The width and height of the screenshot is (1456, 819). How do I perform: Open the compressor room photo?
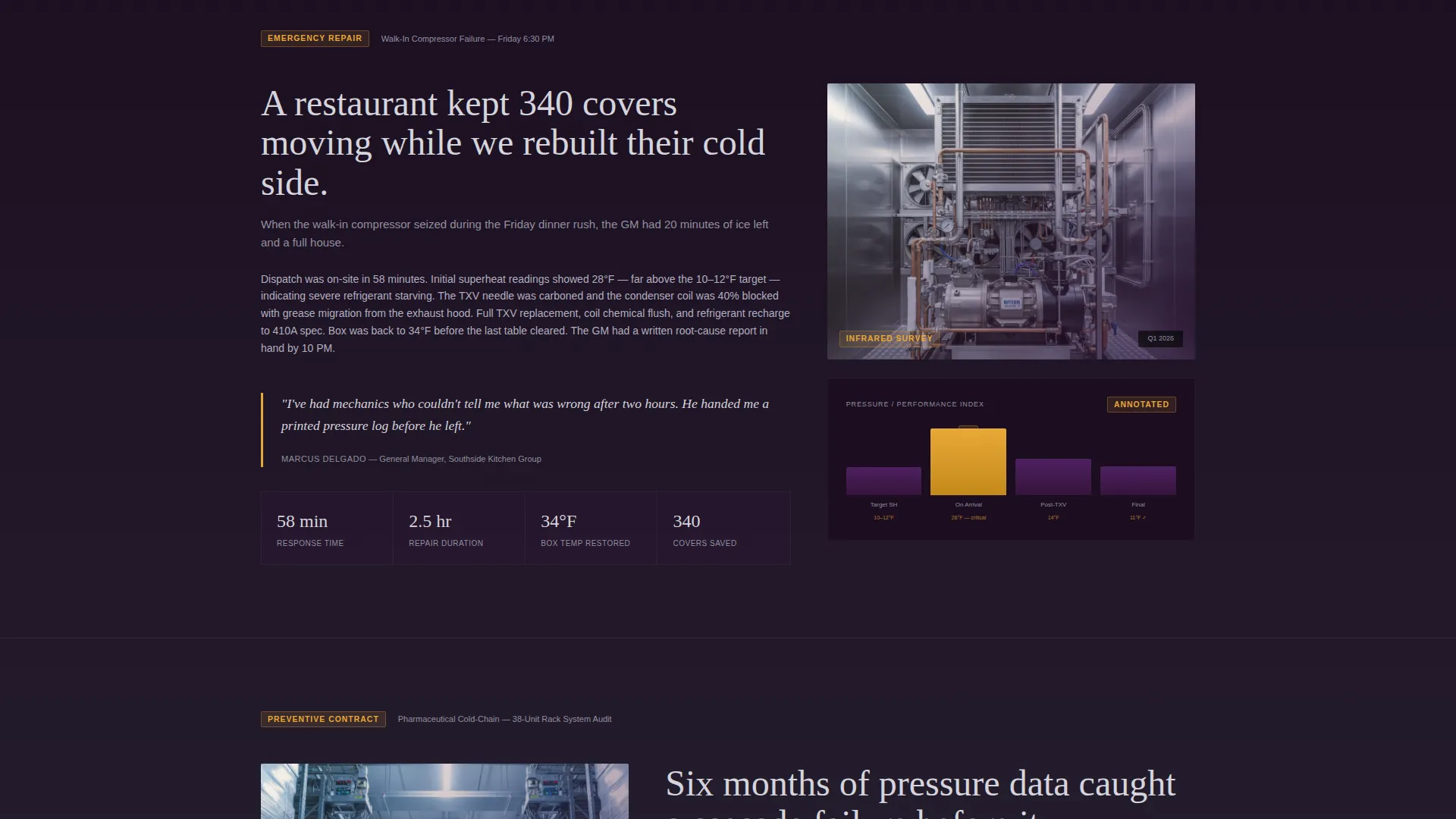click(1011, 221)
